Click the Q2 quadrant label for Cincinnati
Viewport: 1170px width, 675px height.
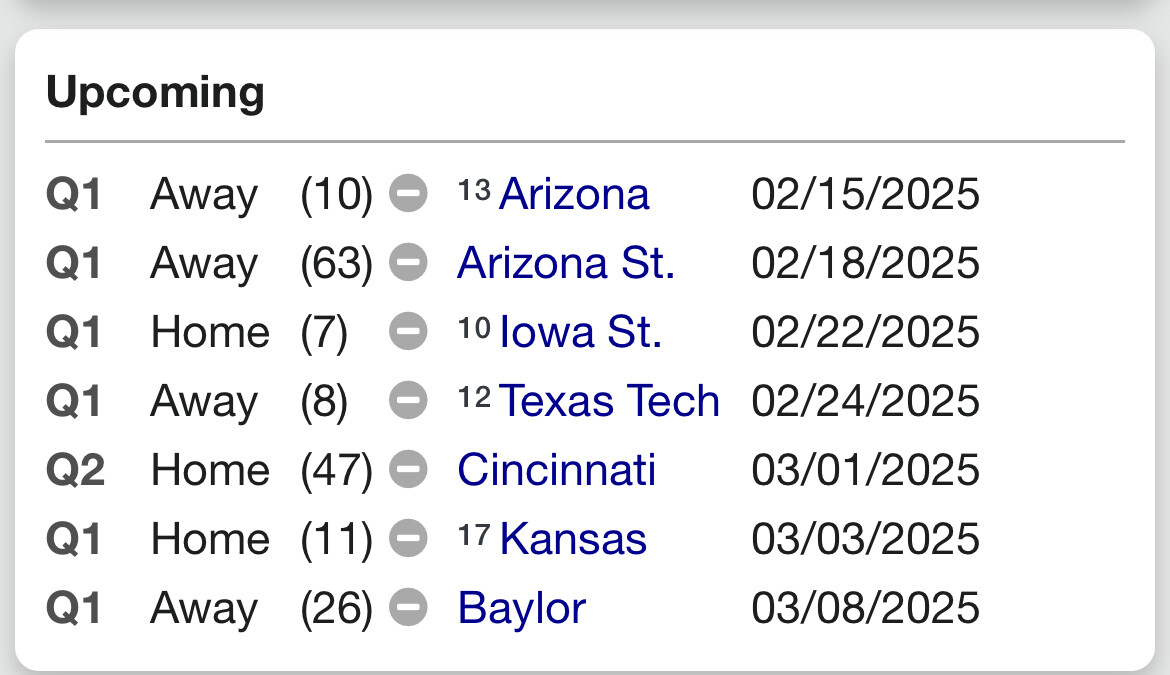[75, 470]
